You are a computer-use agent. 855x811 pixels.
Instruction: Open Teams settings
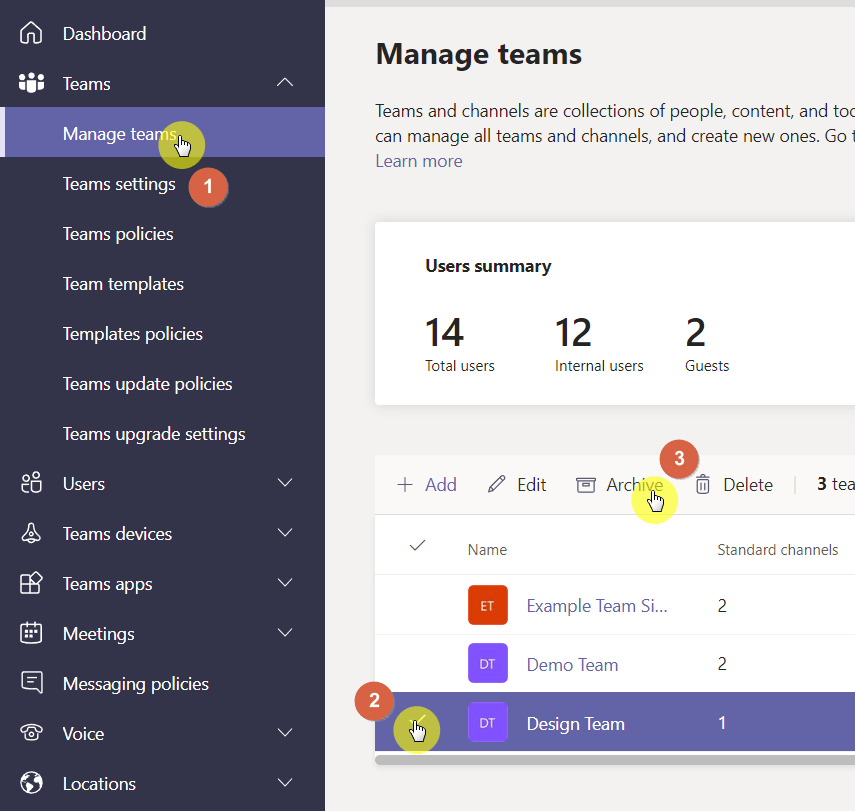[119, 184]
